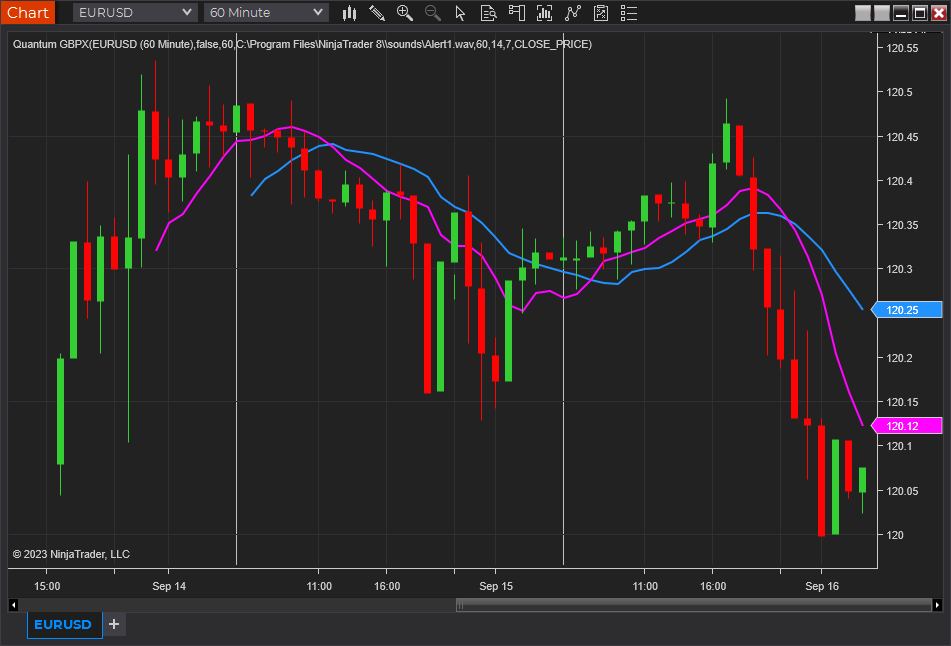
Task: Click the horizontal scrollbar thumb
Action: click(693, 605)
